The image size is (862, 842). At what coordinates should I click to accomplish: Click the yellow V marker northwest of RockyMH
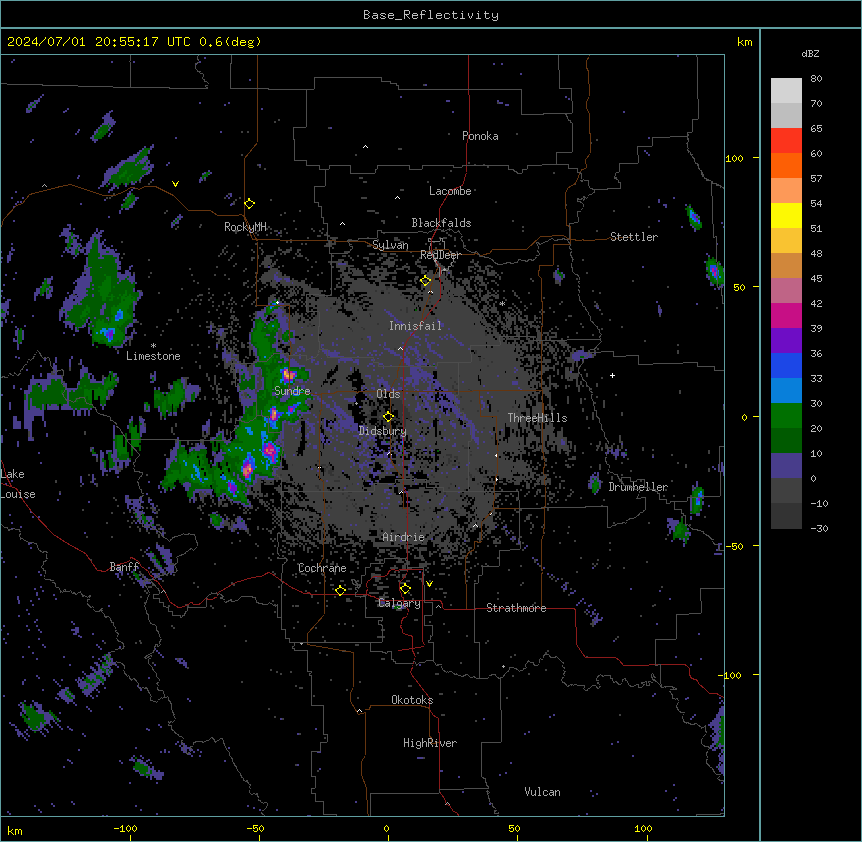pos(175,184)
